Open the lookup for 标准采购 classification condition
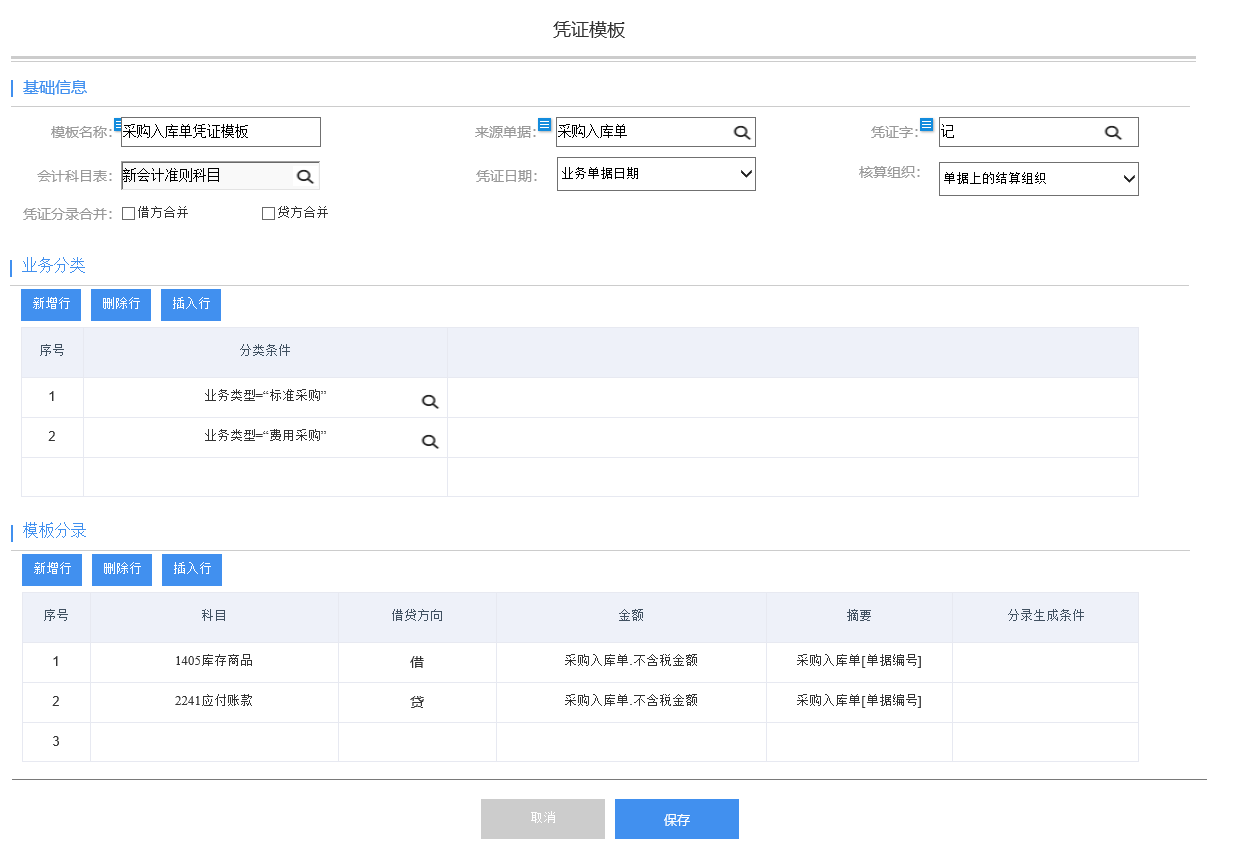This screenshot has width=1247, height=852. coord(430,401)
